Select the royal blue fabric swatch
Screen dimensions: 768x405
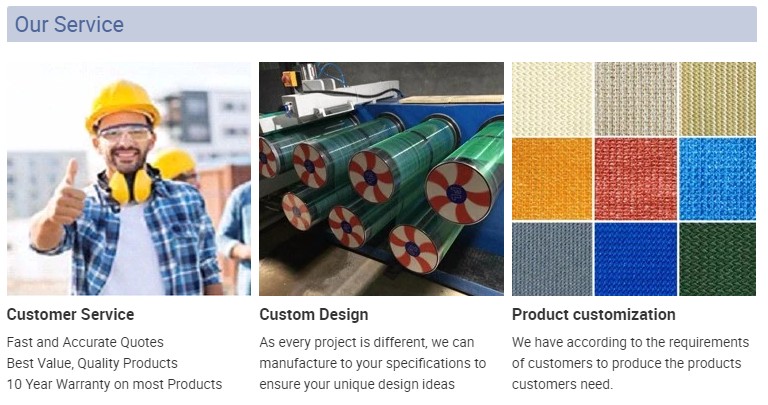tap(635, 259)
